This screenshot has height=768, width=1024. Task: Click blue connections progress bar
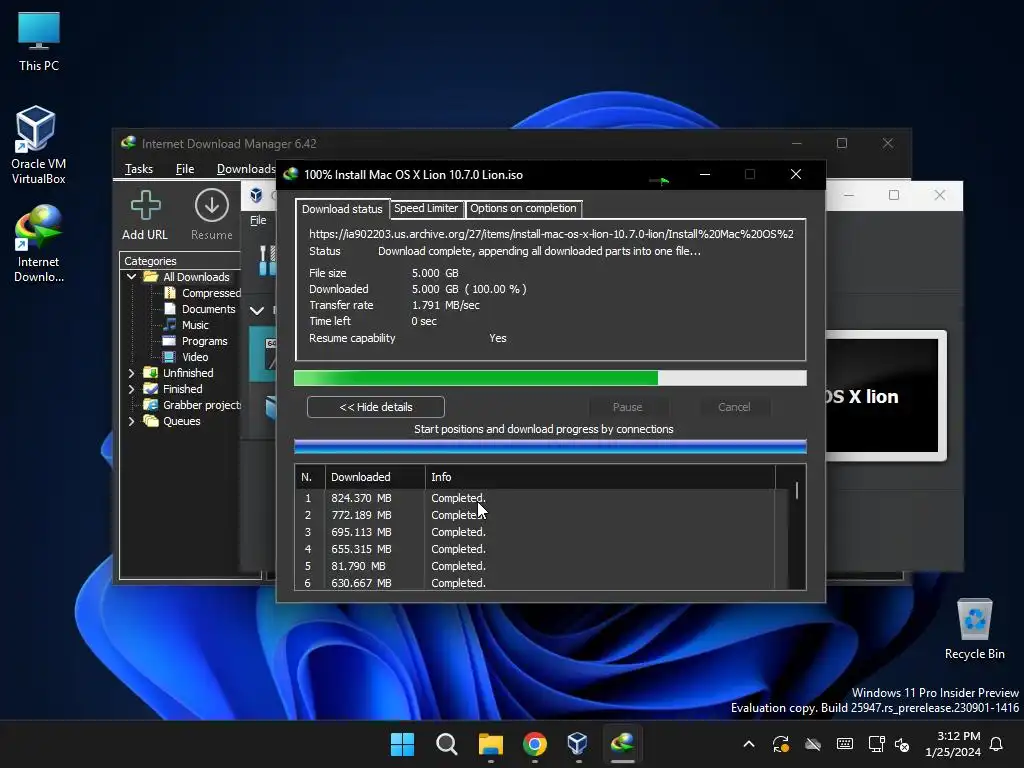click(550, 447)
